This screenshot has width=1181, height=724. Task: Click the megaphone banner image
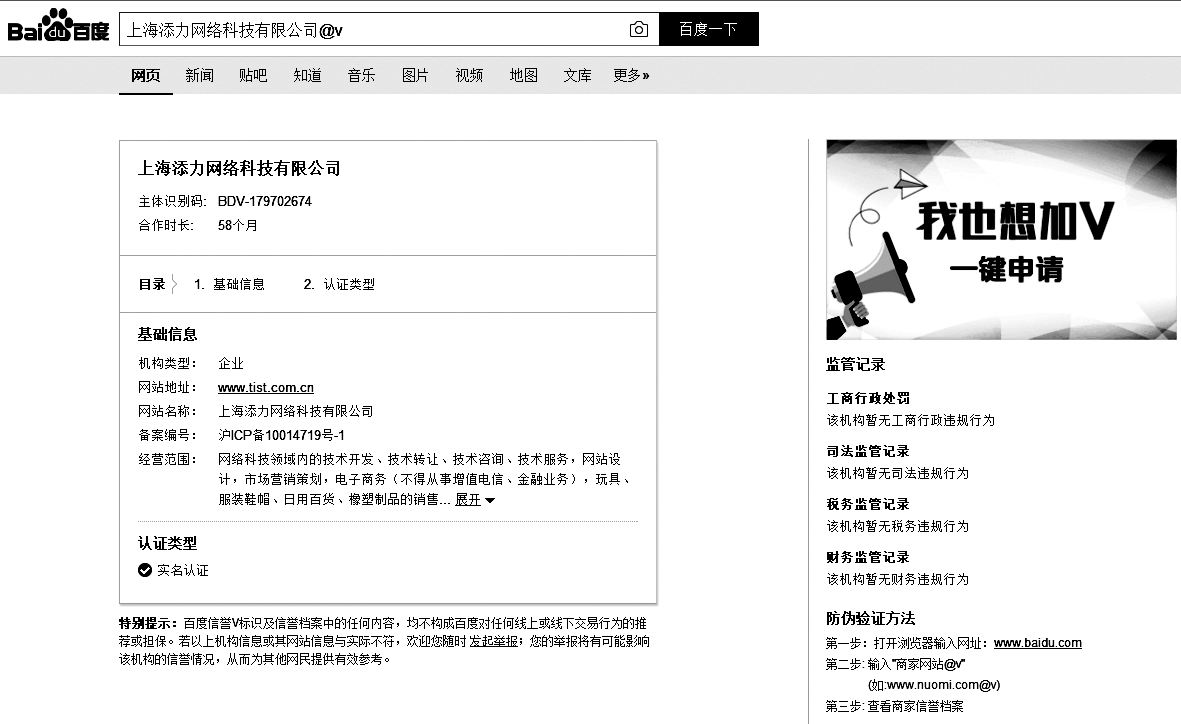1001,240
